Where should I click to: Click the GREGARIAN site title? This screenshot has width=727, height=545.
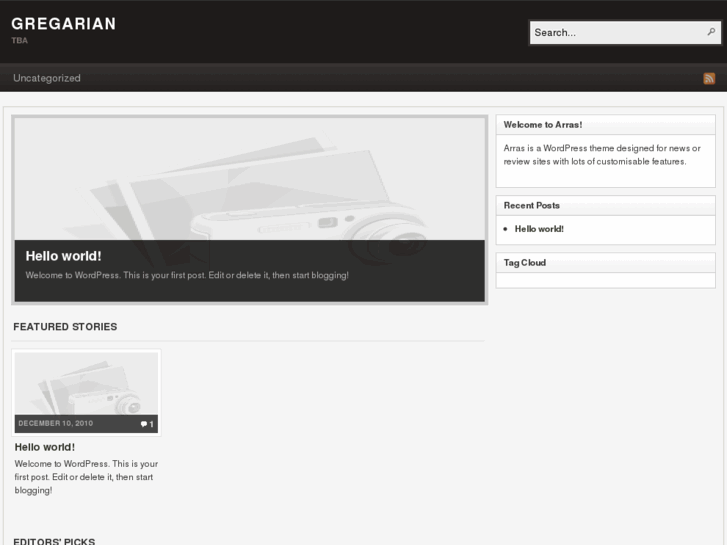pos(64,24)
